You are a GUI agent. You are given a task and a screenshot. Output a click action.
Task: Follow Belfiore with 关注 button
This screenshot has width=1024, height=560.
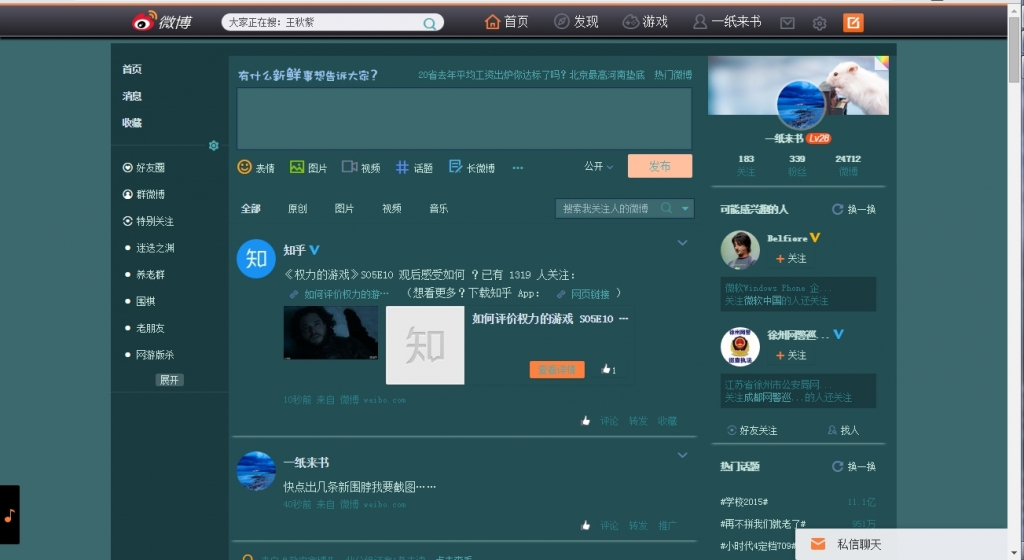(x=791, y=258)
